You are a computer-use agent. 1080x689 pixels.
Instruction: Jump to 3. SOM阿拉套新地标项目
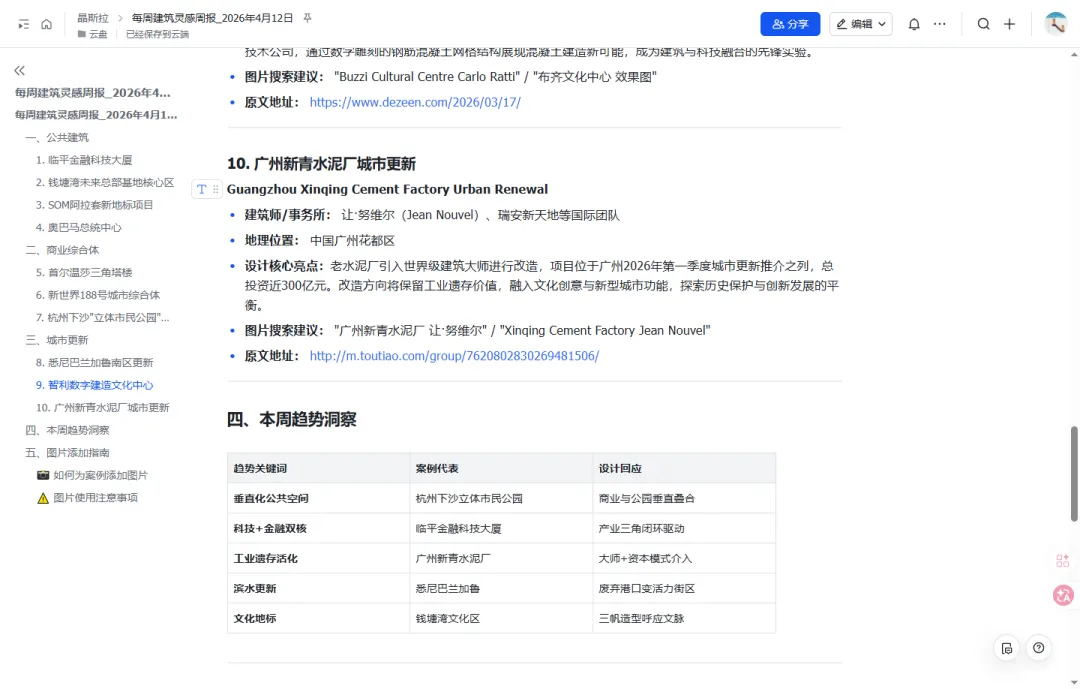pos(94,205)
